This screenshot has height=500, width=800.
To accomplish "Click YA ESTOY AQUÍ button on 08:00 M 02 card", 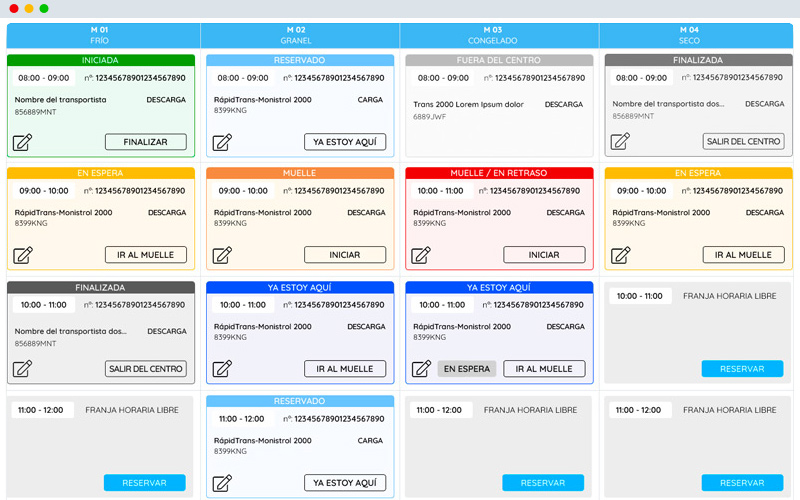I will 345,142.
